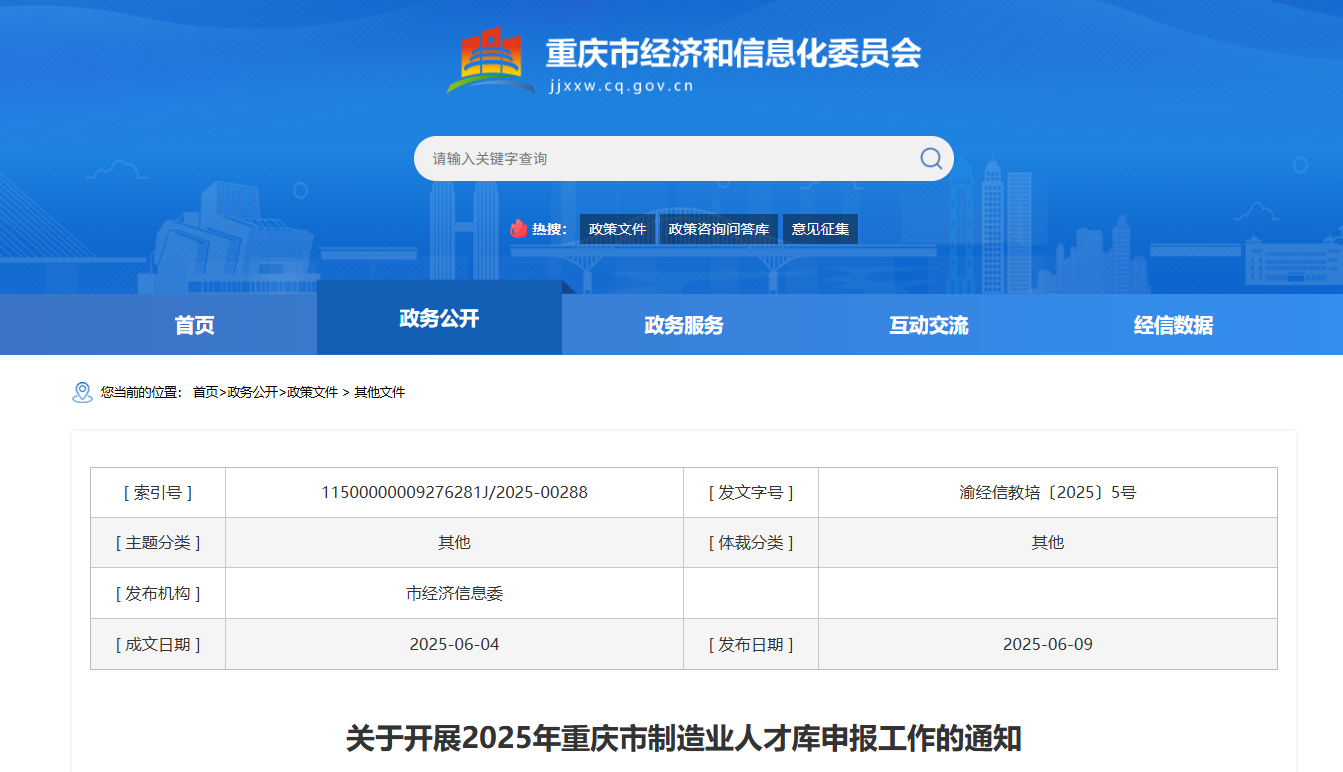This screenshot has height=772, width=1343.
Task: Click the site title 重庆市经济和信息化委员会
Action: [732, 52]
